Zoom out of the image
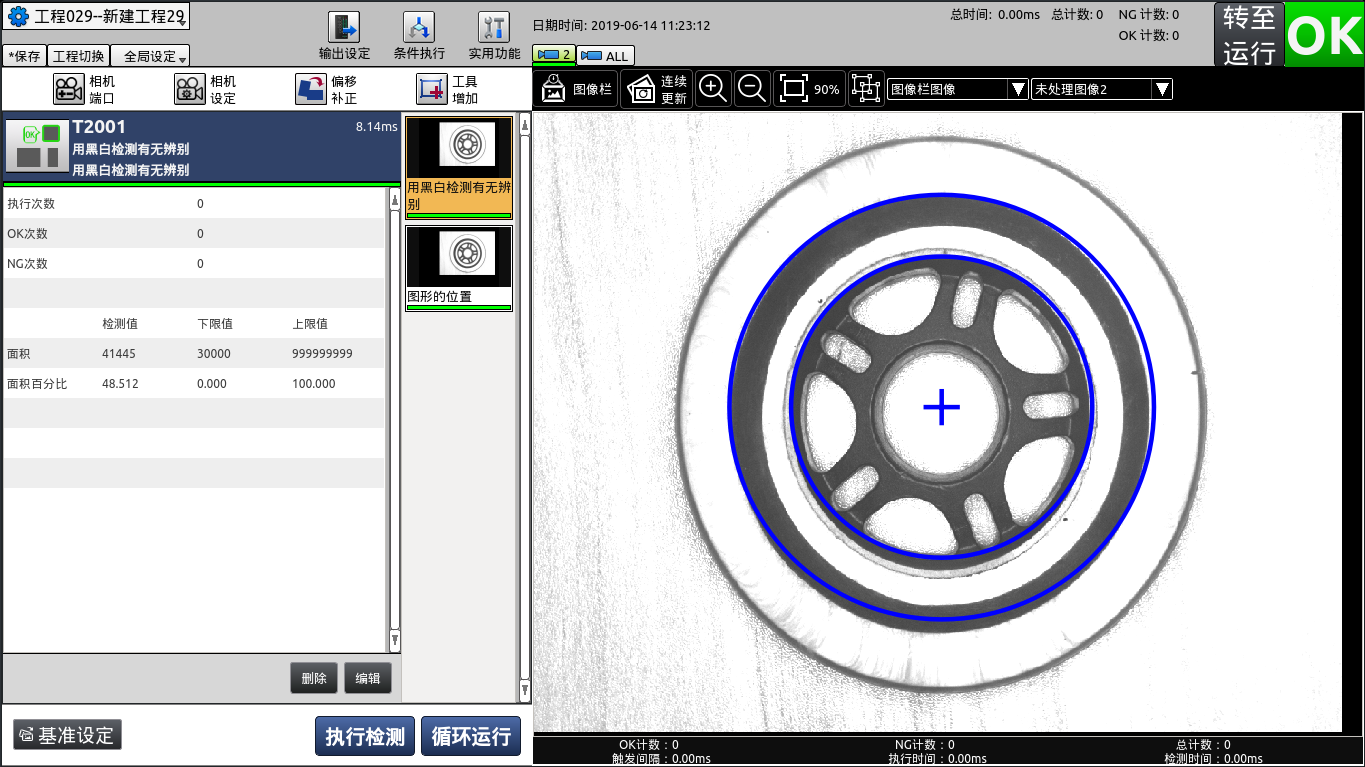Image resolution: width=1365 pixels, height=767 pixels. (x=752, y=89)
